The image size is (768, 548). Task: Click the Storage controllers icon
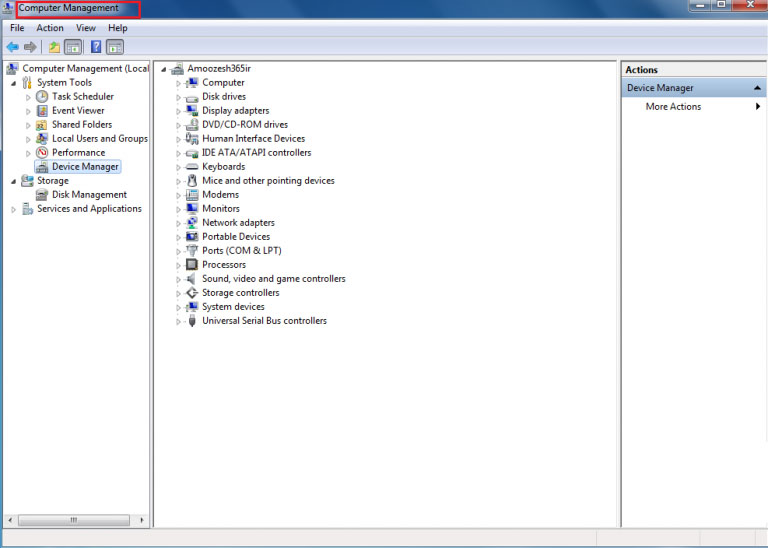[x=192, y=293]
